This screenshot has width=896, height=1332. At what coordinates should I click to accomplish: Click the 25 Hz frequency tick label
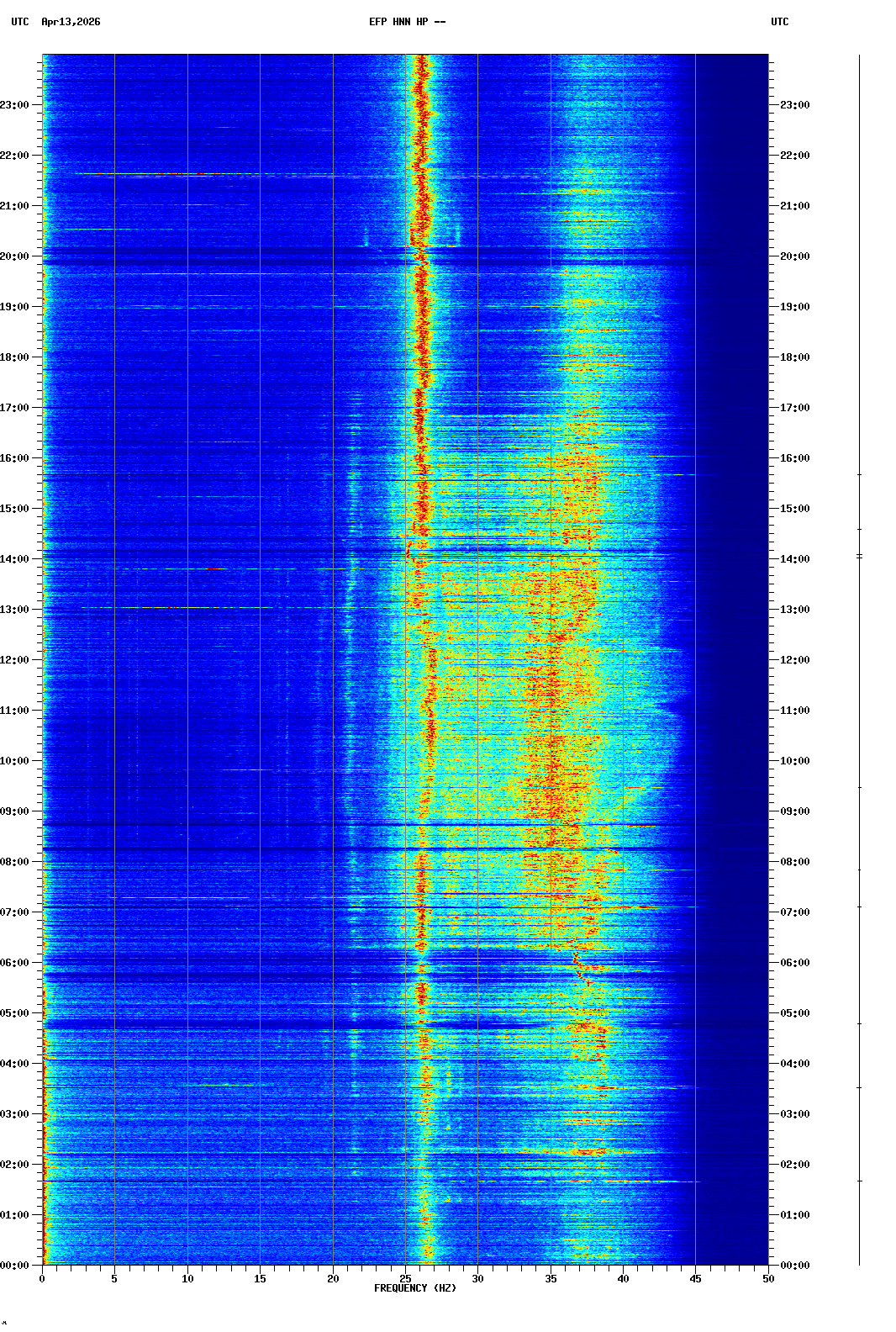[x=405, y=1279]
